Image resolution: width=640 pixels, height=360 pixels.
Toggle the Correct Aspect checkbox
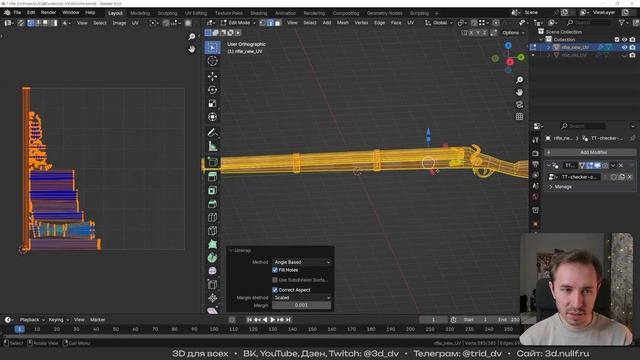275,290
